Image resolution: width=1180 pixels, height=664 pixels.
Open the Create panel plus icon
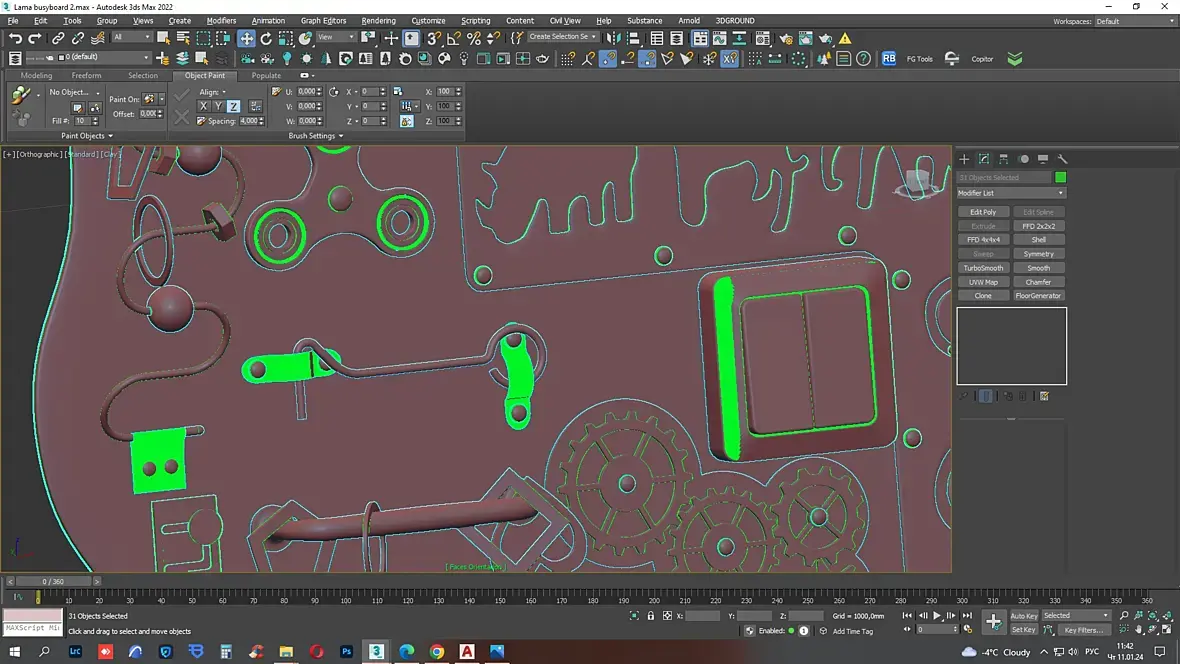point(964,159)
